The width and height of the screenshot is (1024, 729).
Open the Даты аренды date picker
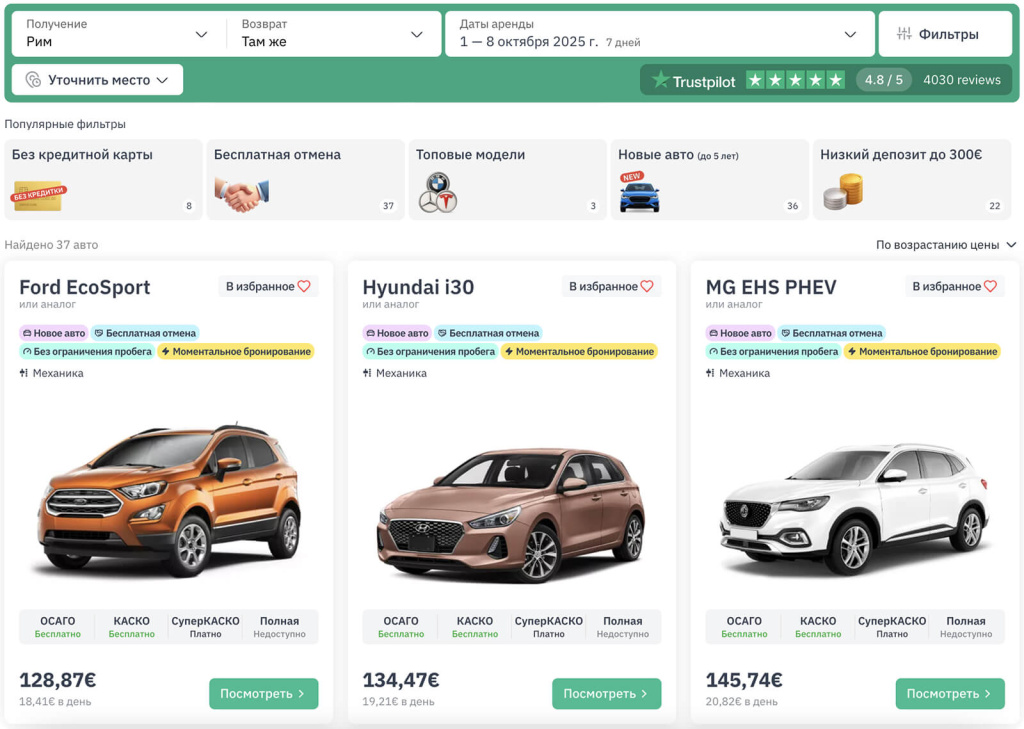[x=658, y=33]
